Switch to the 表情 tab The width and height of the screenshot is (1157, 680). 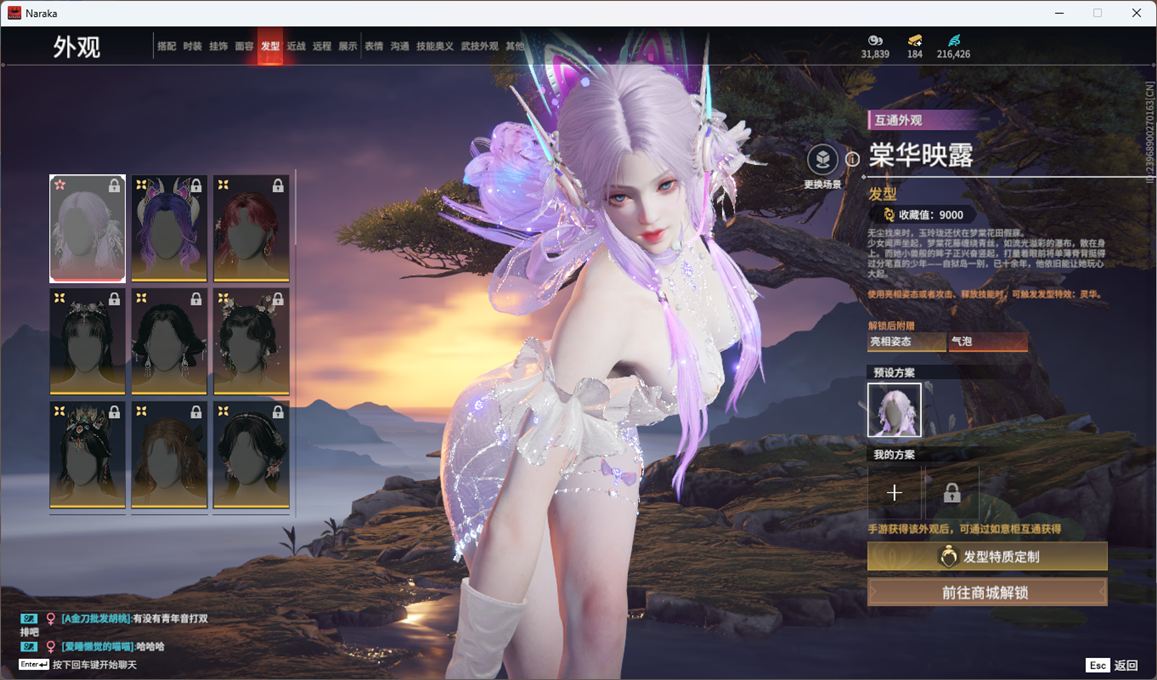tap(374, 46)
